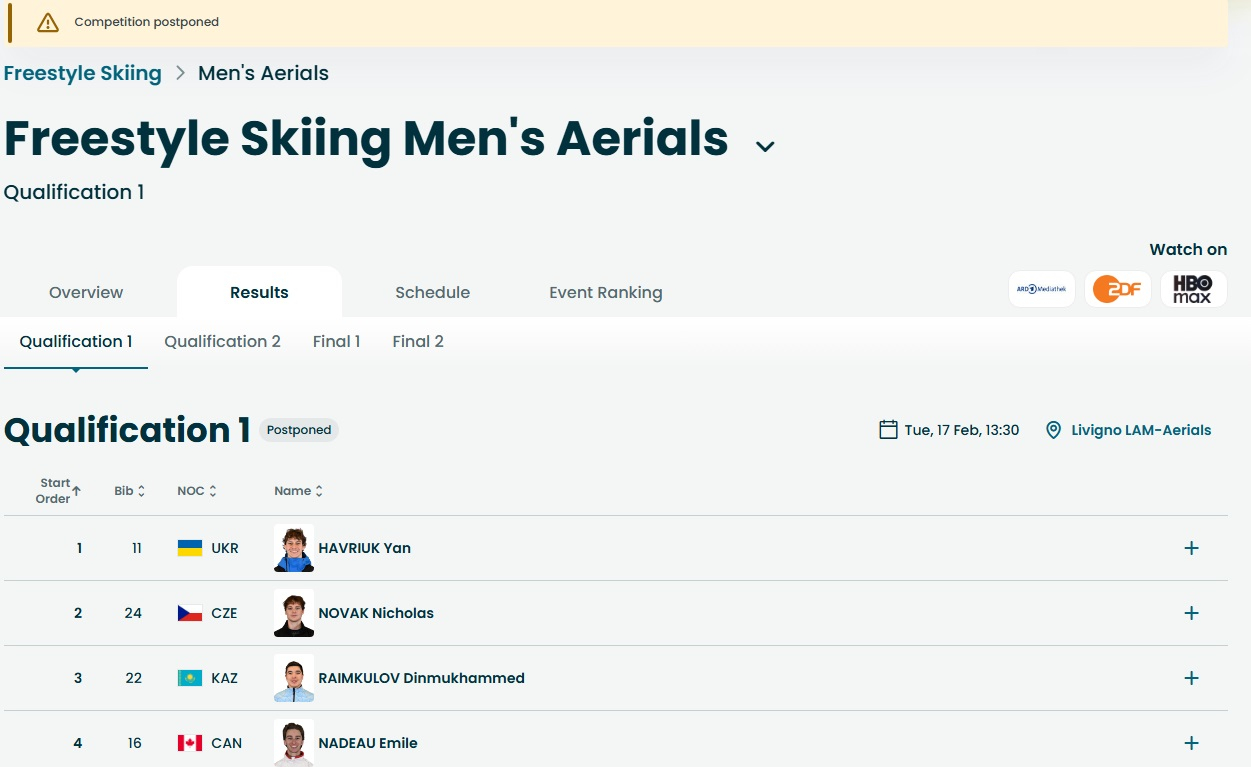Viewport: 1251px width, 767px height.
Task: Expand RAIMKULOV Dinmukhammed row details
Action: coord(1191,678)
